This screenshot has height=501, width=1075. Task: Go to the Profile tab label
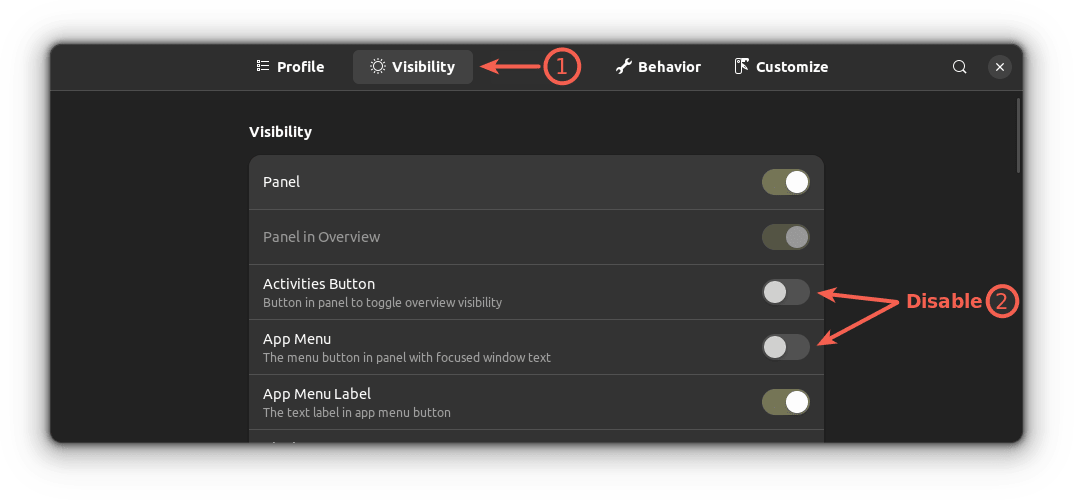coord(300,67)
